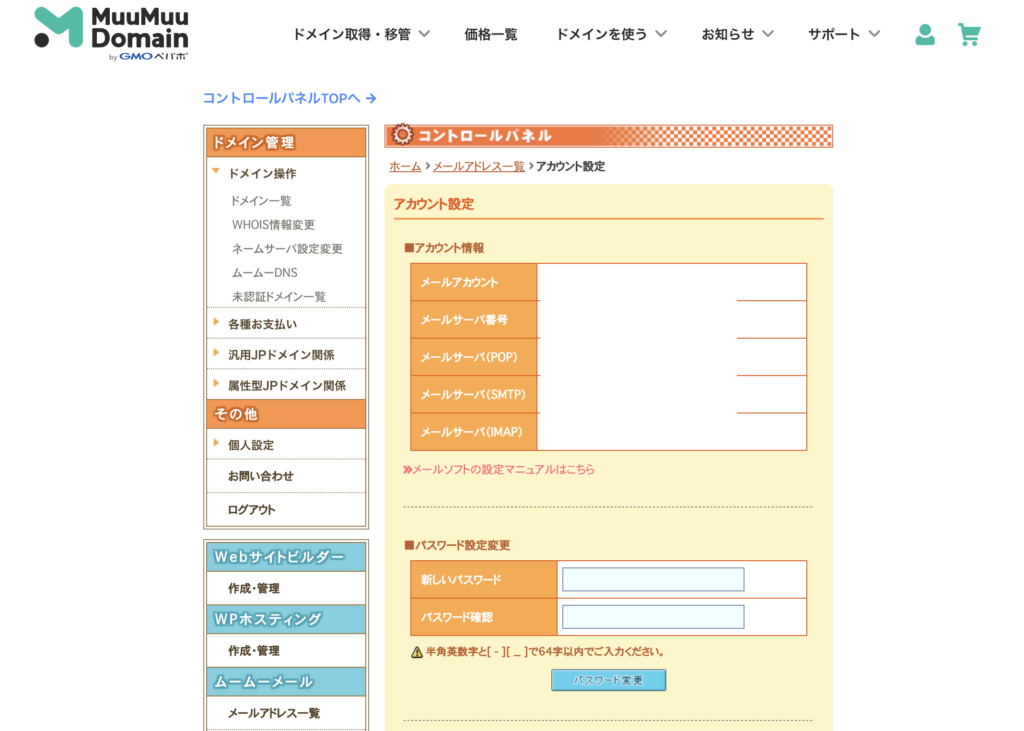The height and width of the screenshot is (731, 1024).
Task: Focus the パスワード確認 input field
Action: [x=653, y=617]
